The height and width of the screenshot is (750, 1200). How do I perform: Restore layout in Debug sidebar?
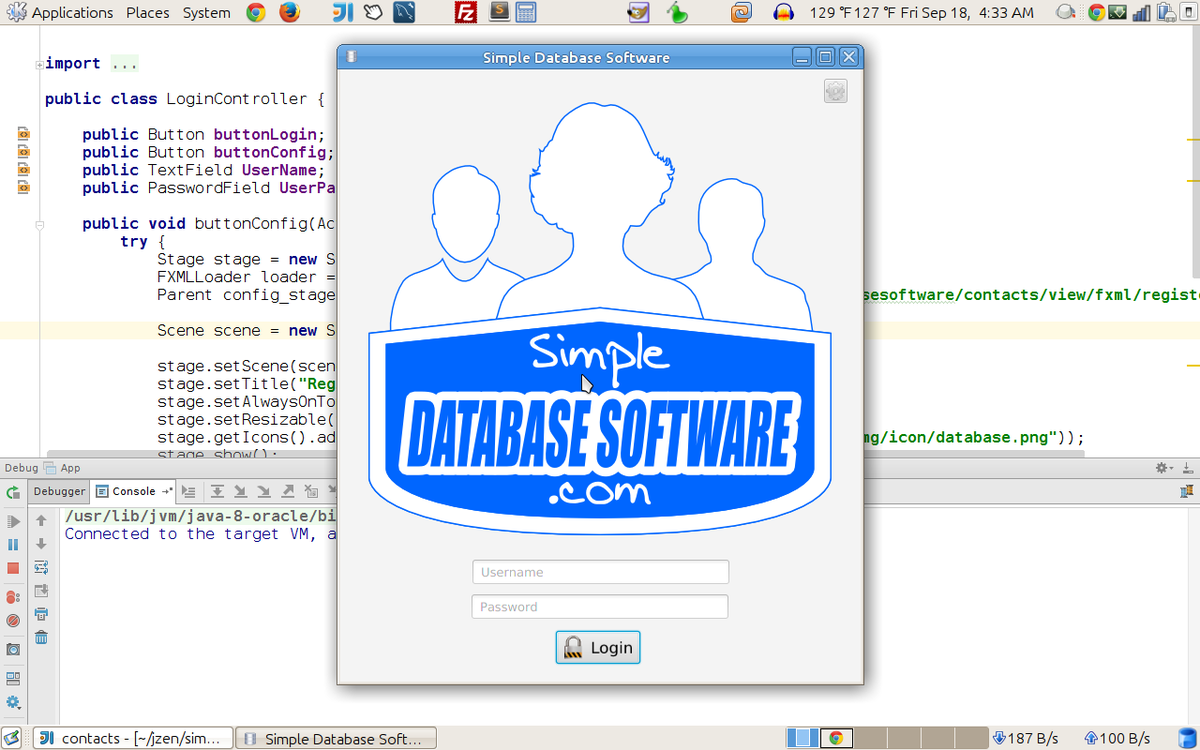pyautogui.click(x=13, y=678)
